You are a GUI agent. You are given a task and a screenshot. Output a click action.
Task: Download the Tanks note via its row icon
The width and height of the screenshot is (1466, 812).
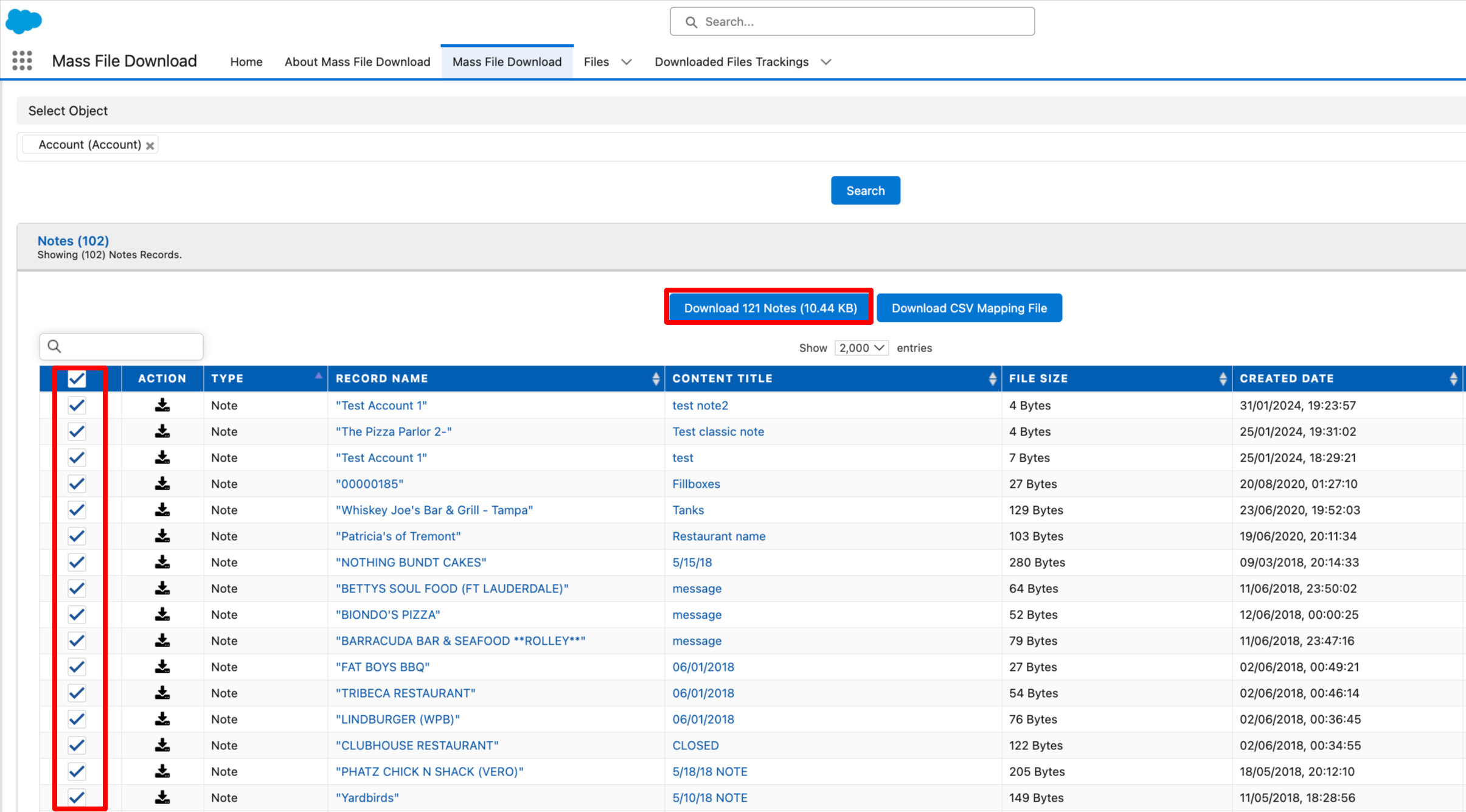[x=162, y=510]
